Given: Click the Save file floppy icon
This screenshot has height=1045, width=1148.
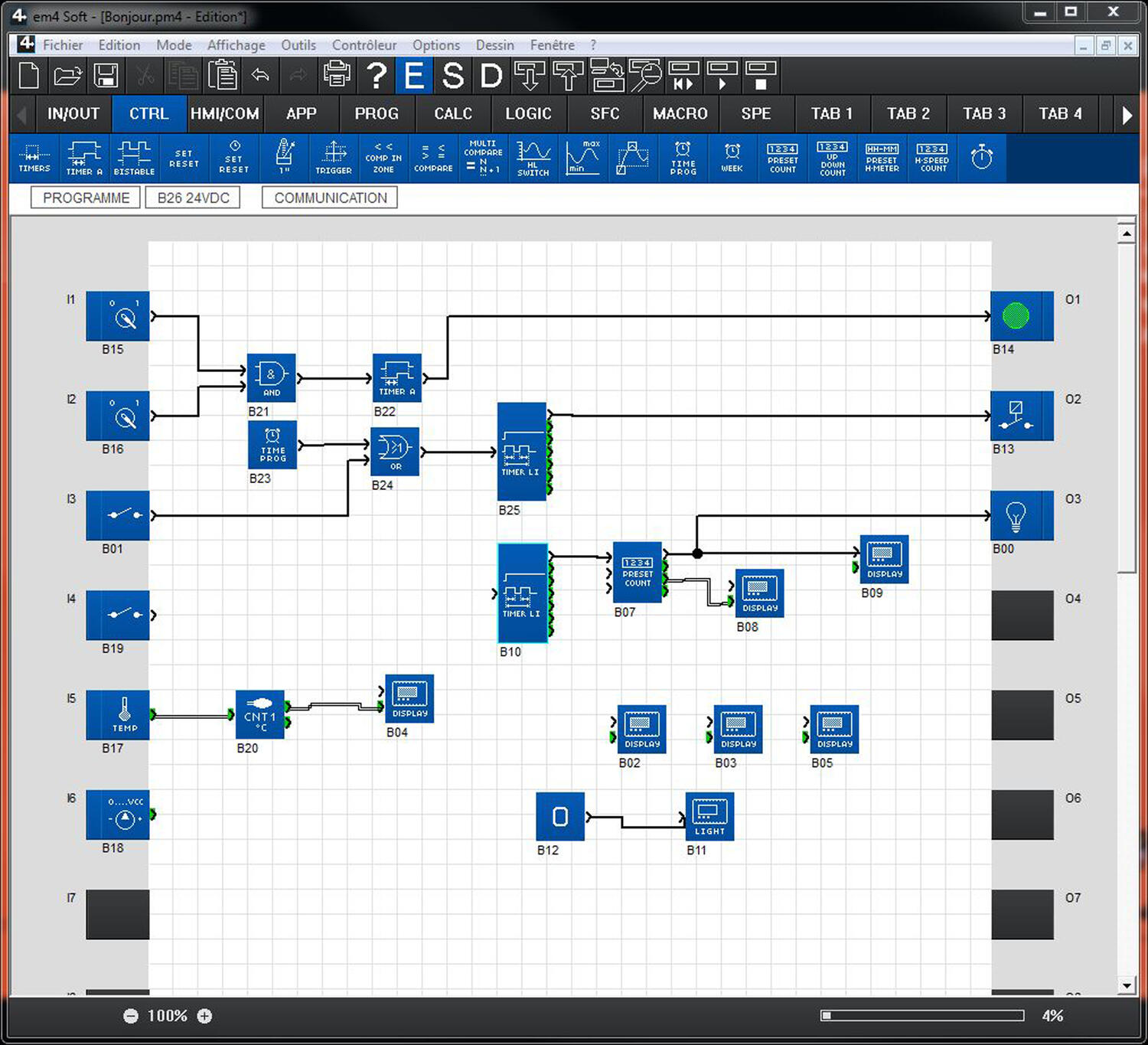Looking at the screenshot, I should pos(106,76).
